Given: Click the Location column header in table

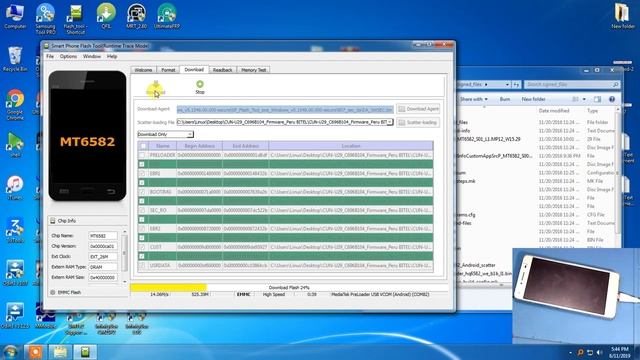Looking at the screenshot, I should pos(351,146).
